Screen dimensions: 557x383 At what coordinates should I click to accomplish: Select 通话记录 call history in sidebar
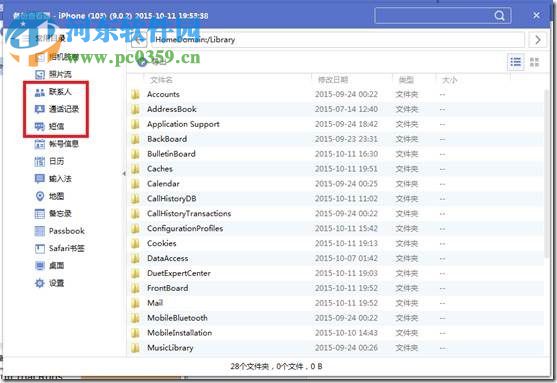57,109
